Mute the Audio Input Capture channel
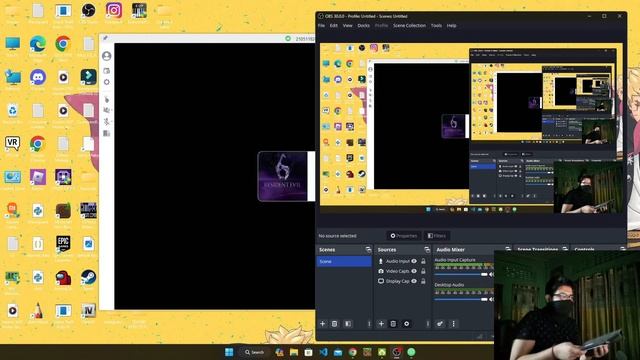Screen dimensions: 640x360 (491, 275)
